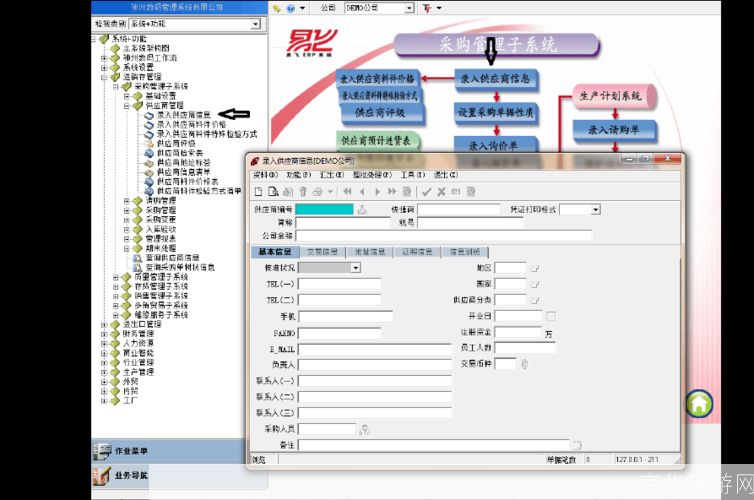Click lookup icon beside 供应商分类 field
The height and width of the screenshot is (500, 754).
coord(535,300)
